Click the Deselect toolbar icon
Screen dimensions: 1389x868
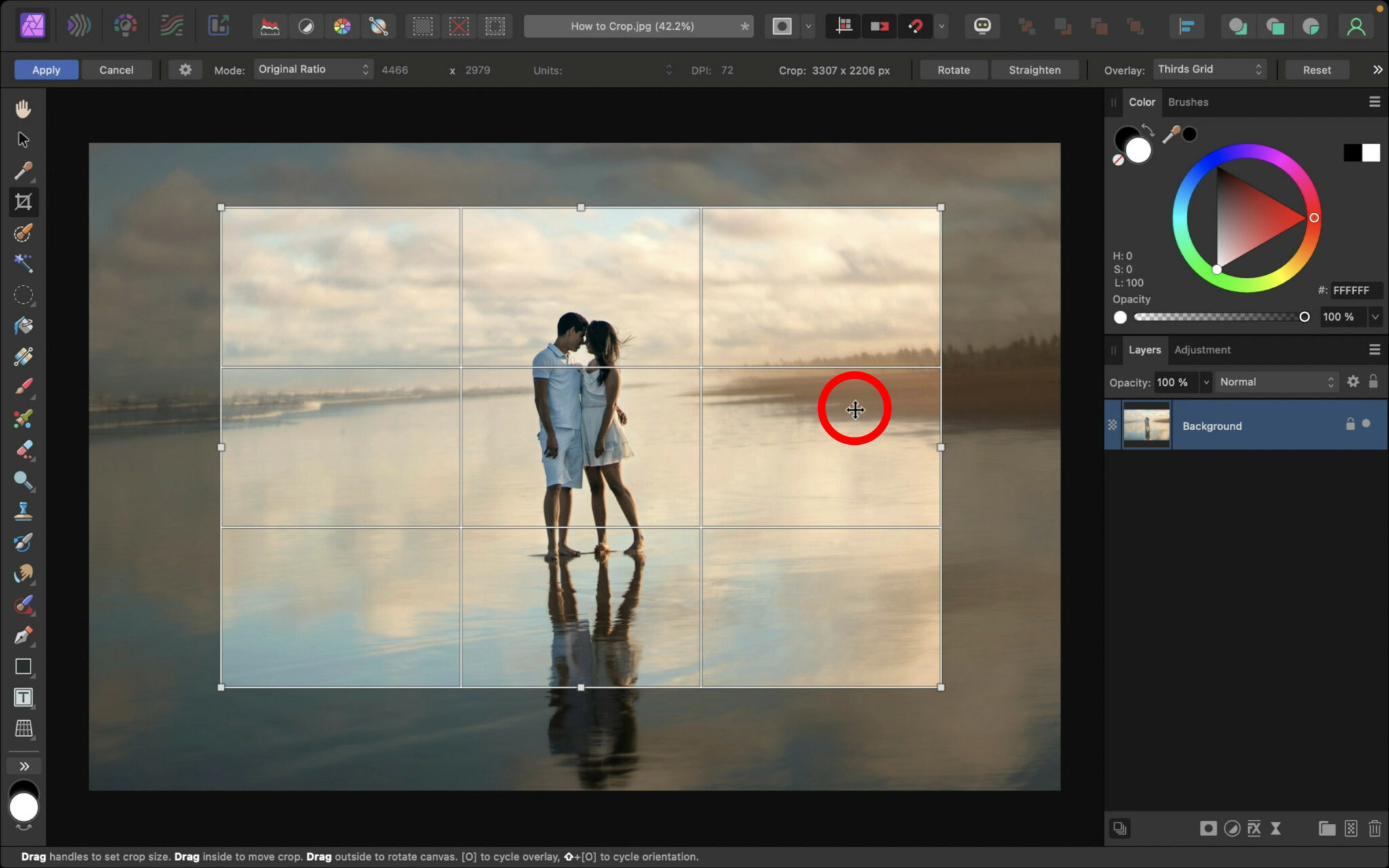pyautogui.click(x=458, y=26)
